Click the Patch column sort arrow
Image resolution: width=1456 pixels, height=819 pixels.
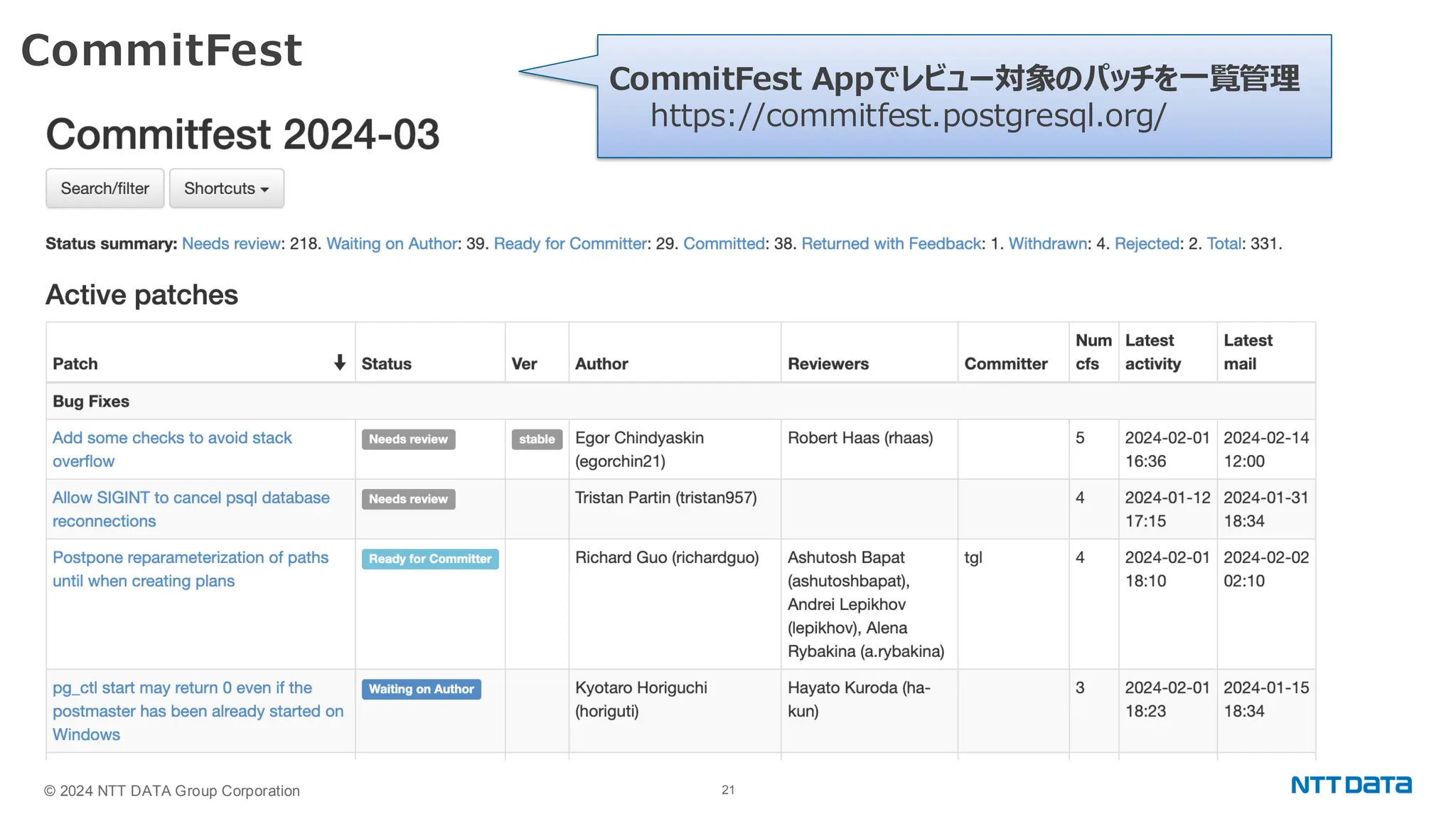click(340, 363)
